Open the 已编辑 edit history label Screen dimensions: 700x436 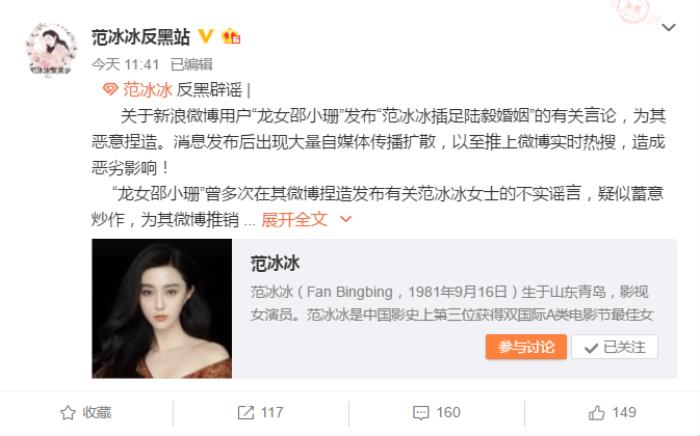[192, 65]
